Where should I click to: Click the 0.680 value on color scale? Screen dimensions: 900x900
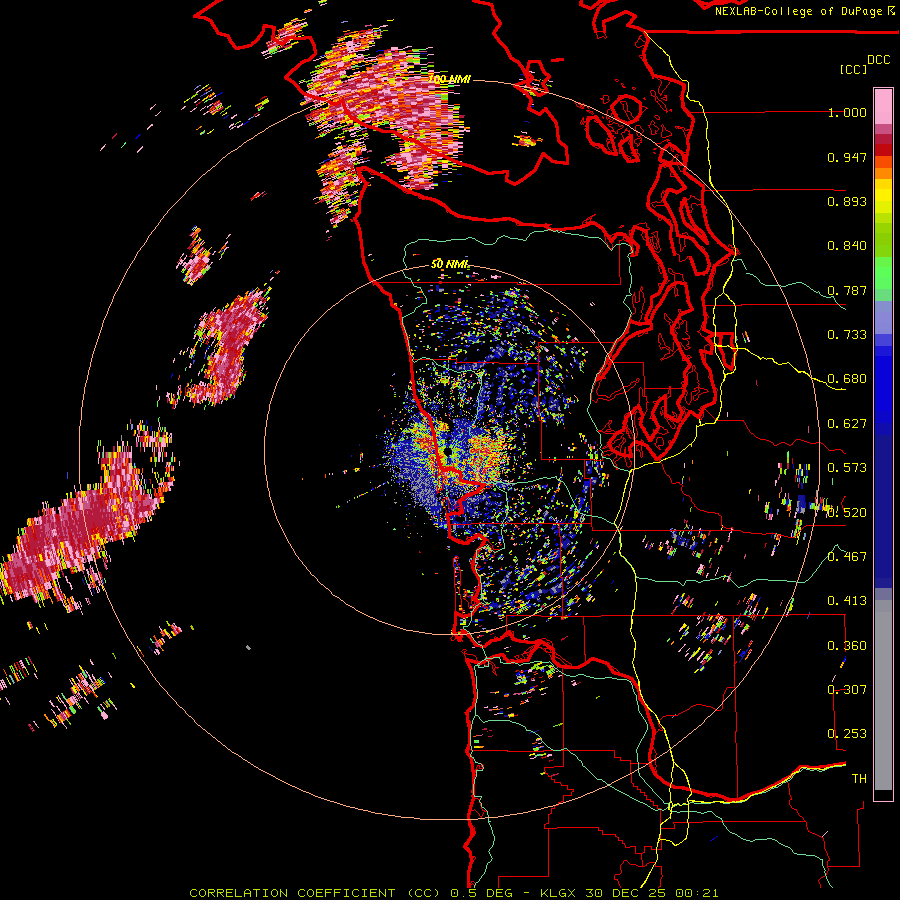(x=847, y=379)
